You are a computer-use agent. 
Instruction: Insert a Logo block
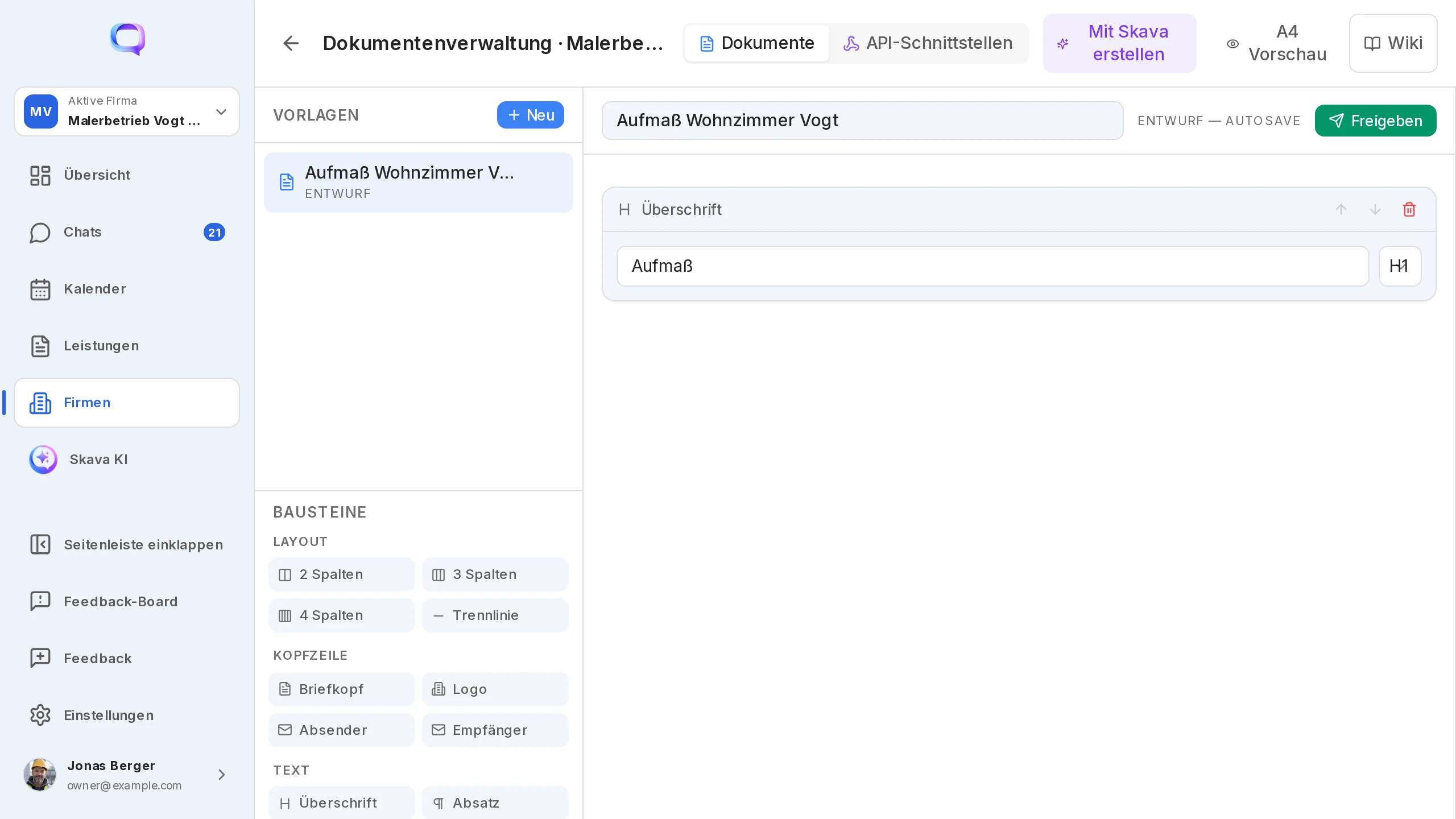point(495,689)
